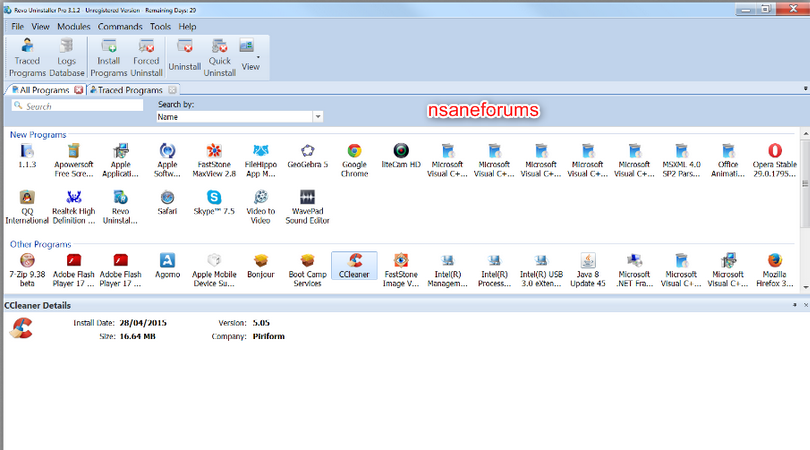Open the Traced Programs toolbar module
This screenshot has height=450, width=810.
click(27, 57)
